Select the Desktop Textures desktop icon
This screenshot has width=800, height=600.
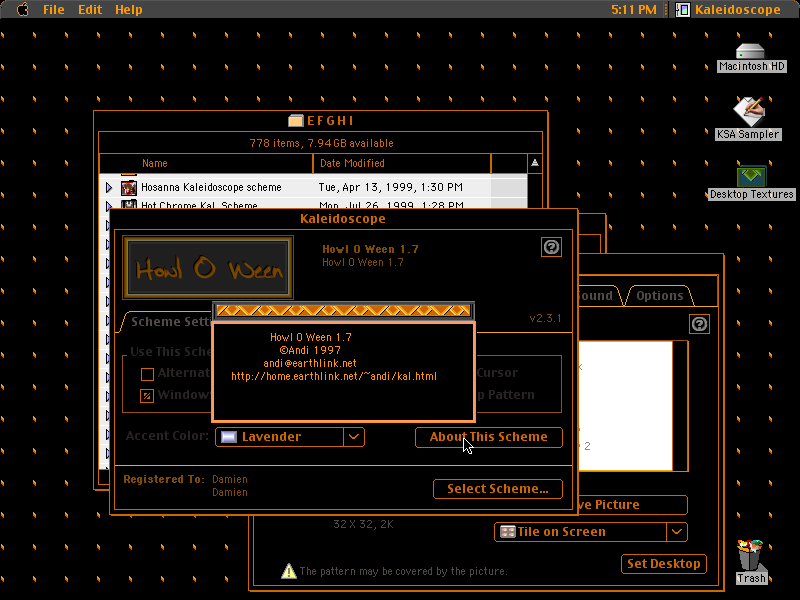click(x=752, y=183)
